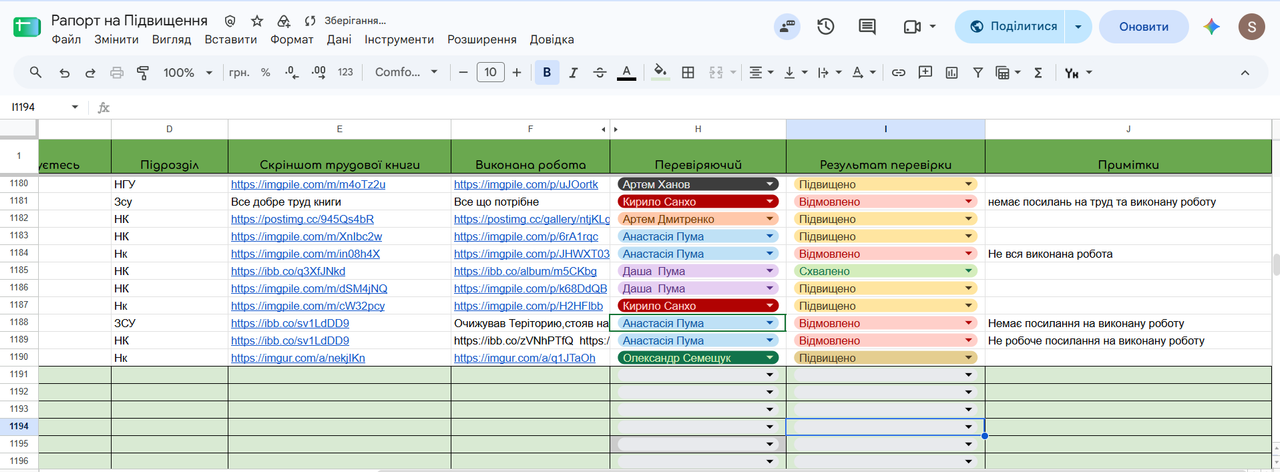Open the Файл menu
1280x472 pixels.
(x=66, y=39)
